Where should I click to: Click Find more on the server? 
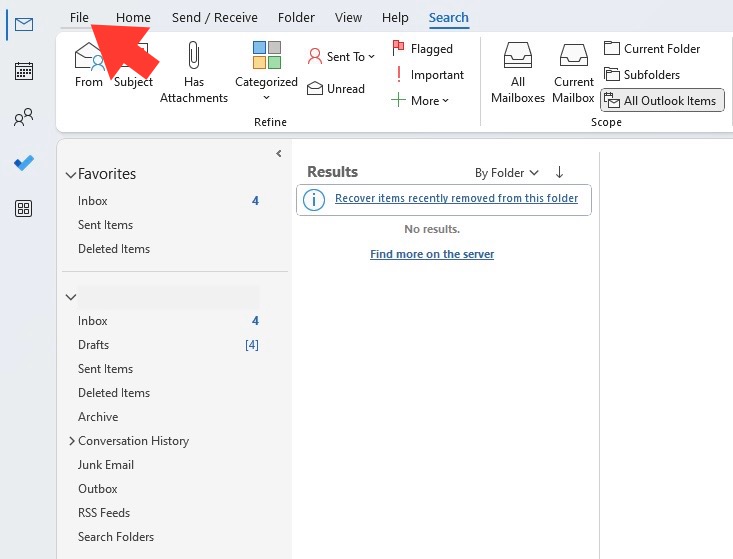(432, 254)
